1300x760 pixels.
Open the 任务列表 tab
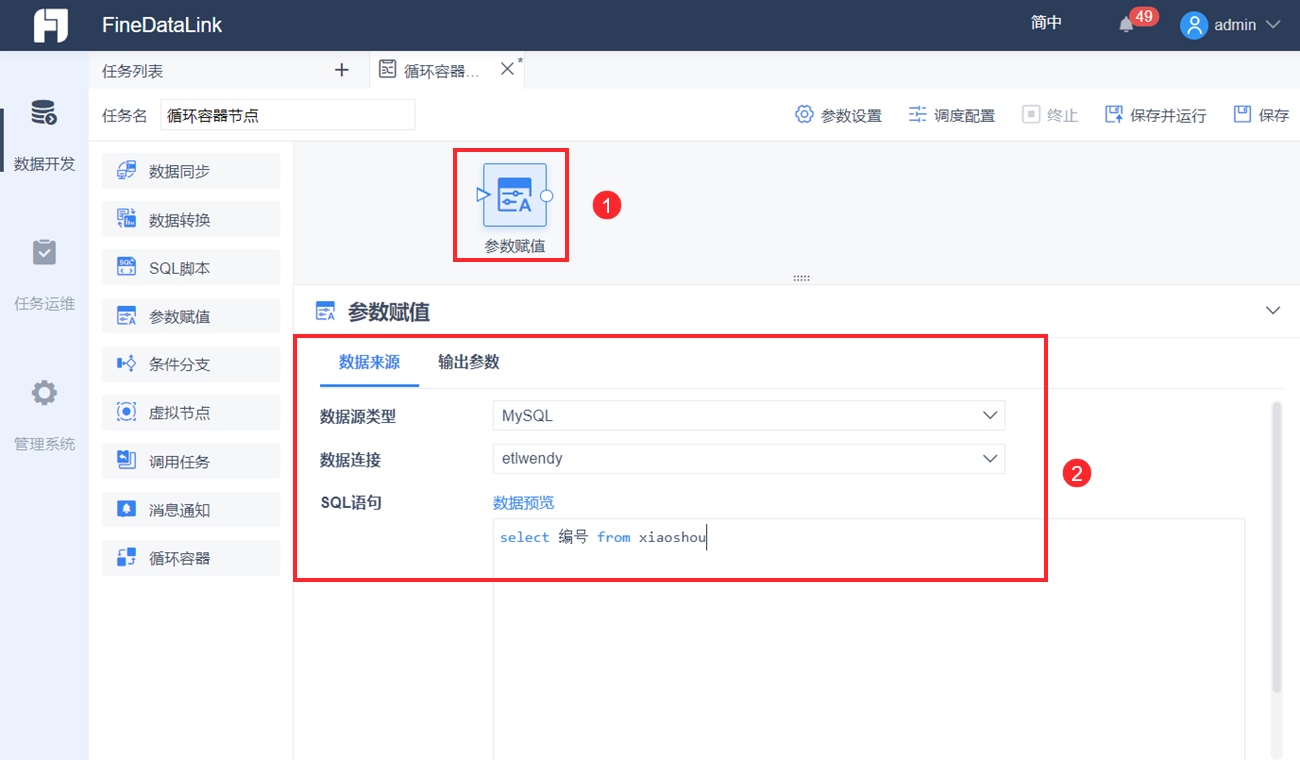133,71
